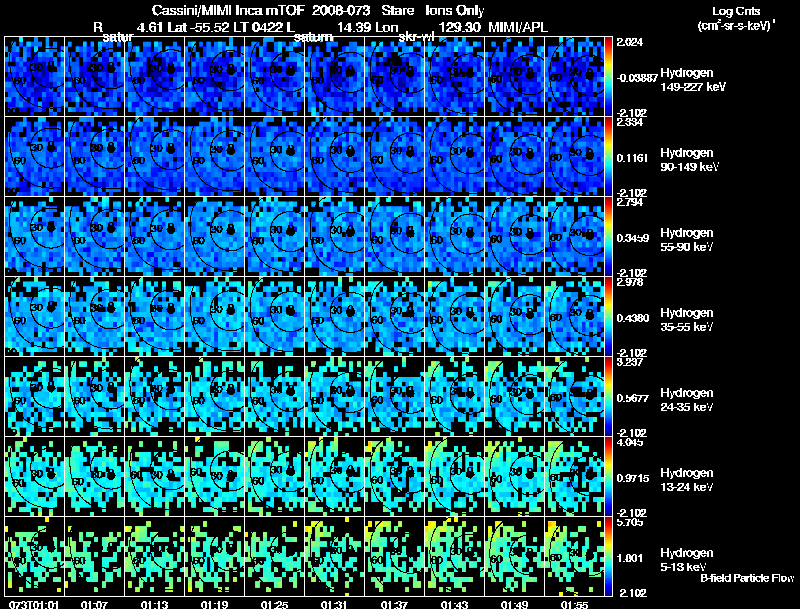Screen dimensions: 800x609
Task: Click the colorbar midpoint value '0.4380'
Action: 633,318
